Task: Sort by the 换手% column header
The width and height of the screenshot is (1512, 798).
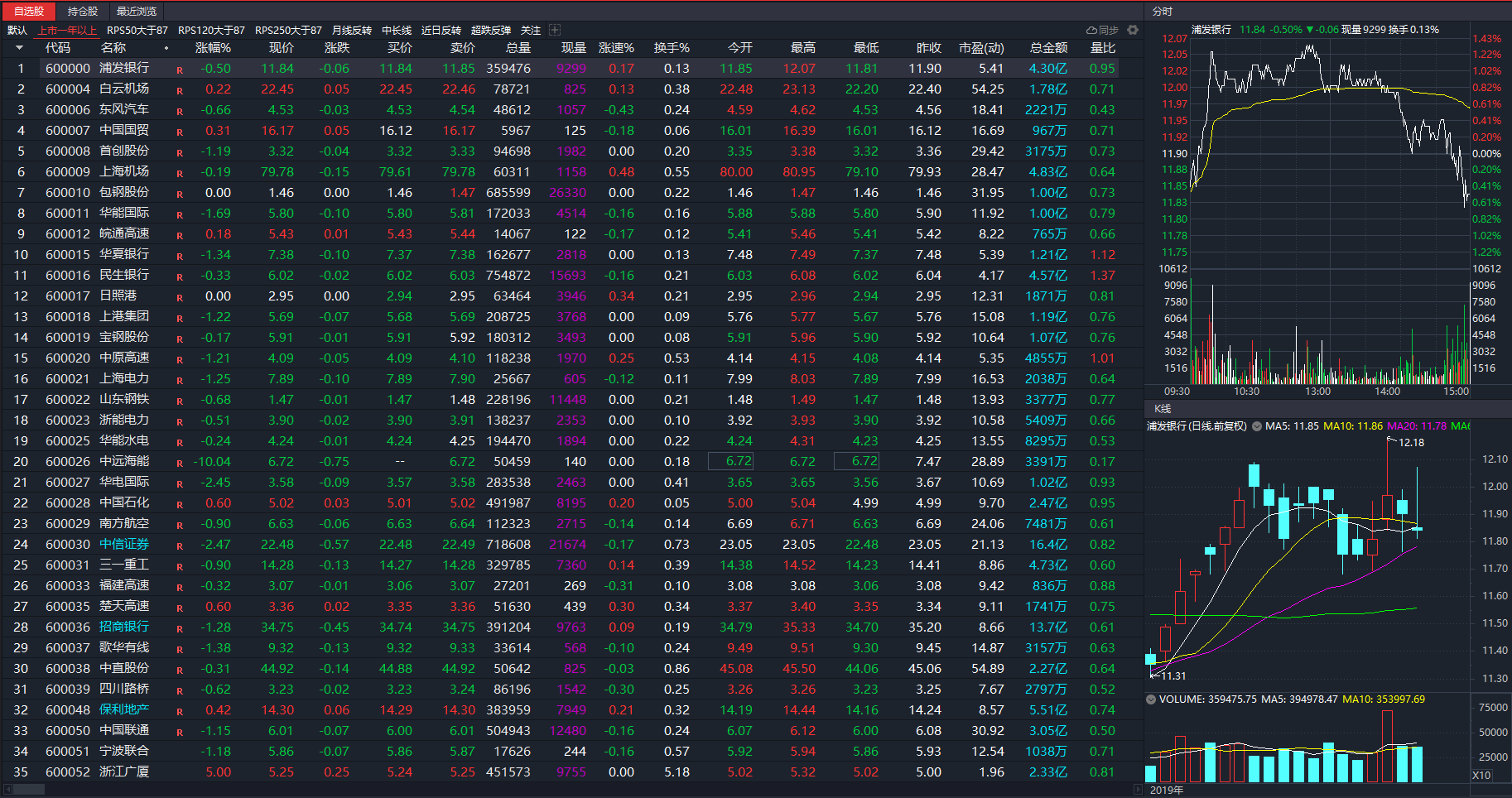Action: tap(672, 48)
